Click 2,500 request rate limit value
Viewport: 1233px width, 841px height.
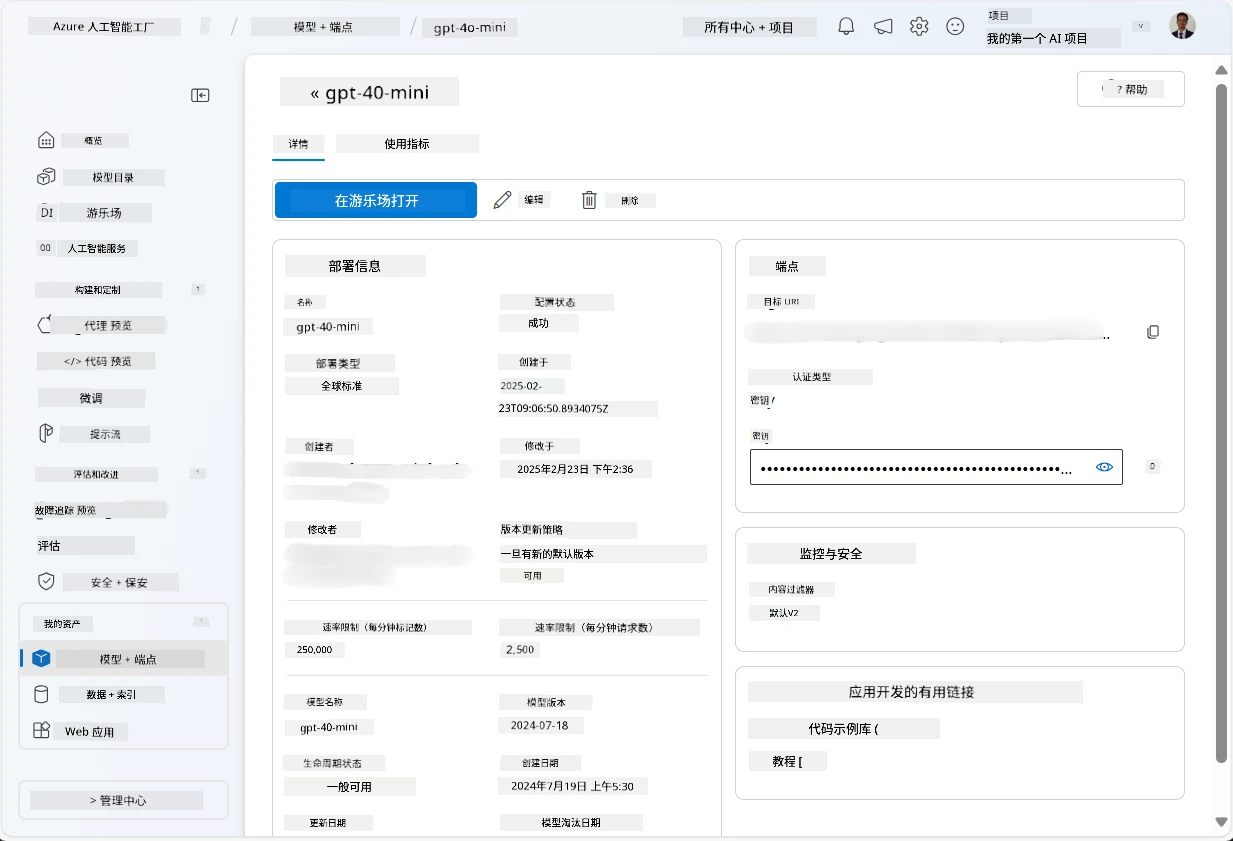tap(520, 650)
